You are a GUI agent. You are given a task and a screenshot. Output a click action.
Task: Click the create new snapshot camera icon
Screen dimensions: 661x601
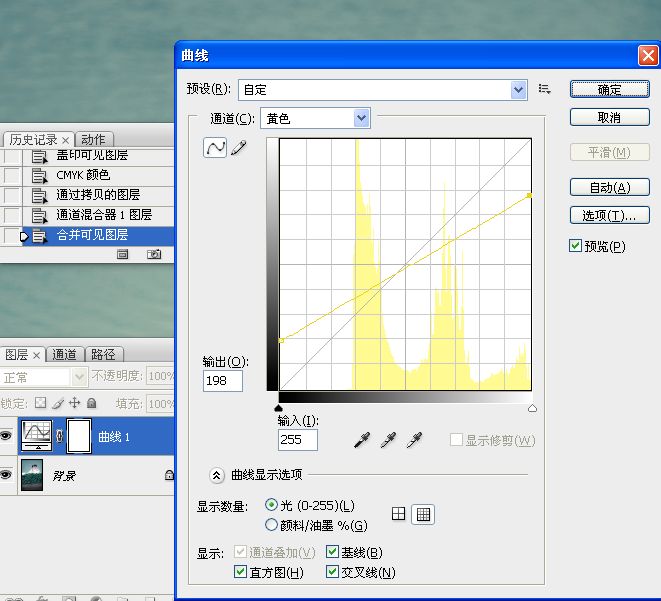(x=154, y=254)
